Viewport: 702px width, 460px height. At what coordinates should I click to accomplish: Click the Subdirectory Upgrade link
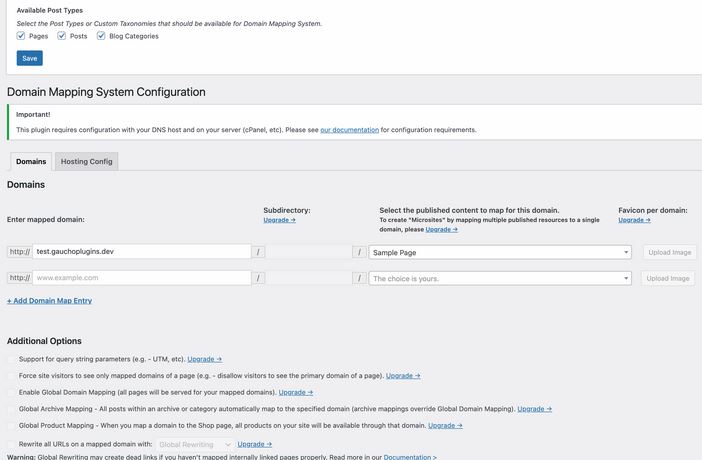tap(279, 220)
